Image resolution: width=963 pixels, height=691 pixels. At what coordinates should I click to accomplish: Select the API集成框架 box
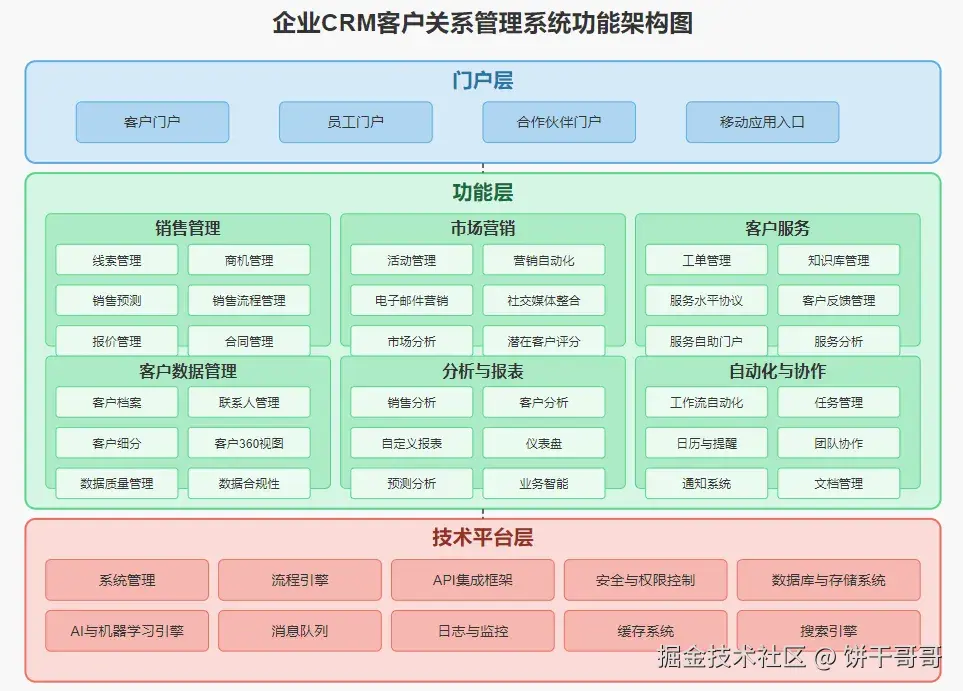coord(473,580)
